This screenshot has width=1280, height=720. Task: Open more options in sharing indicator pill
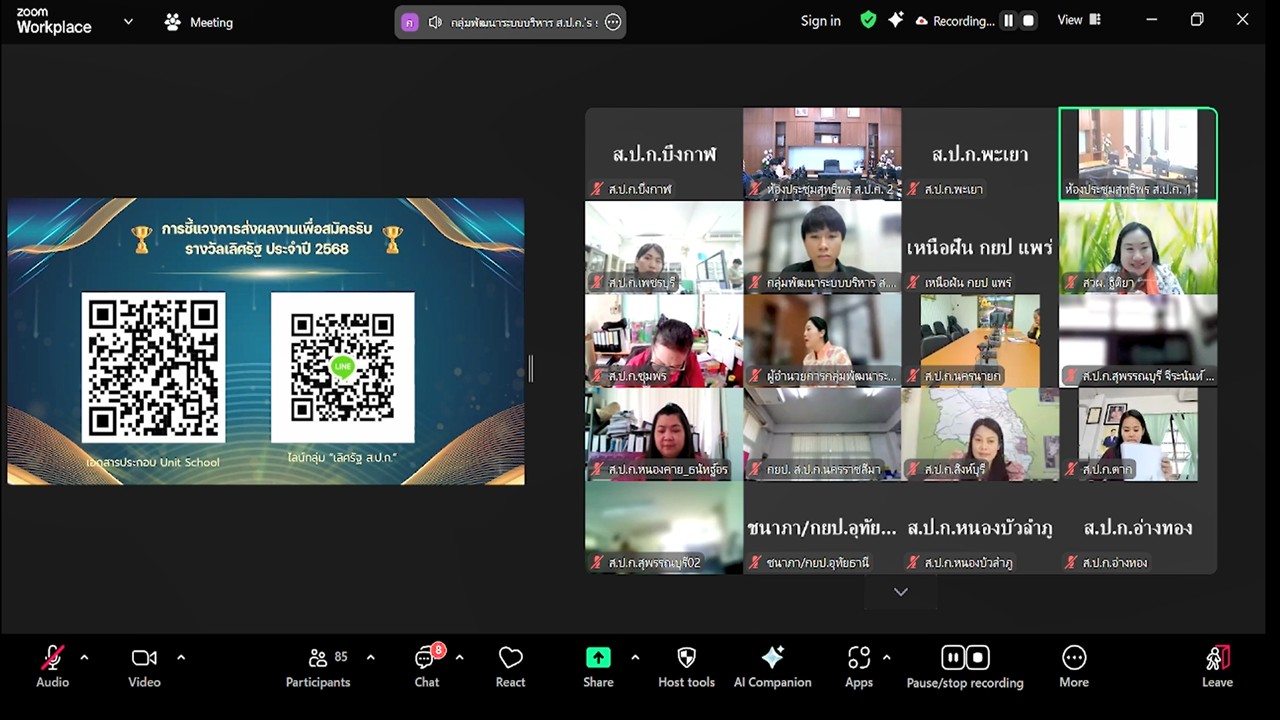(x=613, y=22)
